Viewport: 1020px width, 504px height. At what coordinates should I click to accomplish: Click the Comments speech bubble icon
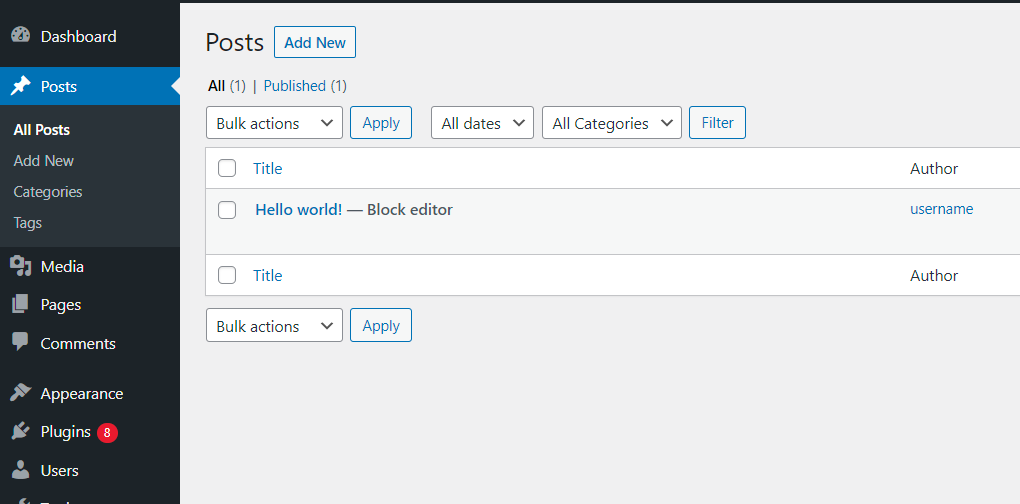point(21,342)
